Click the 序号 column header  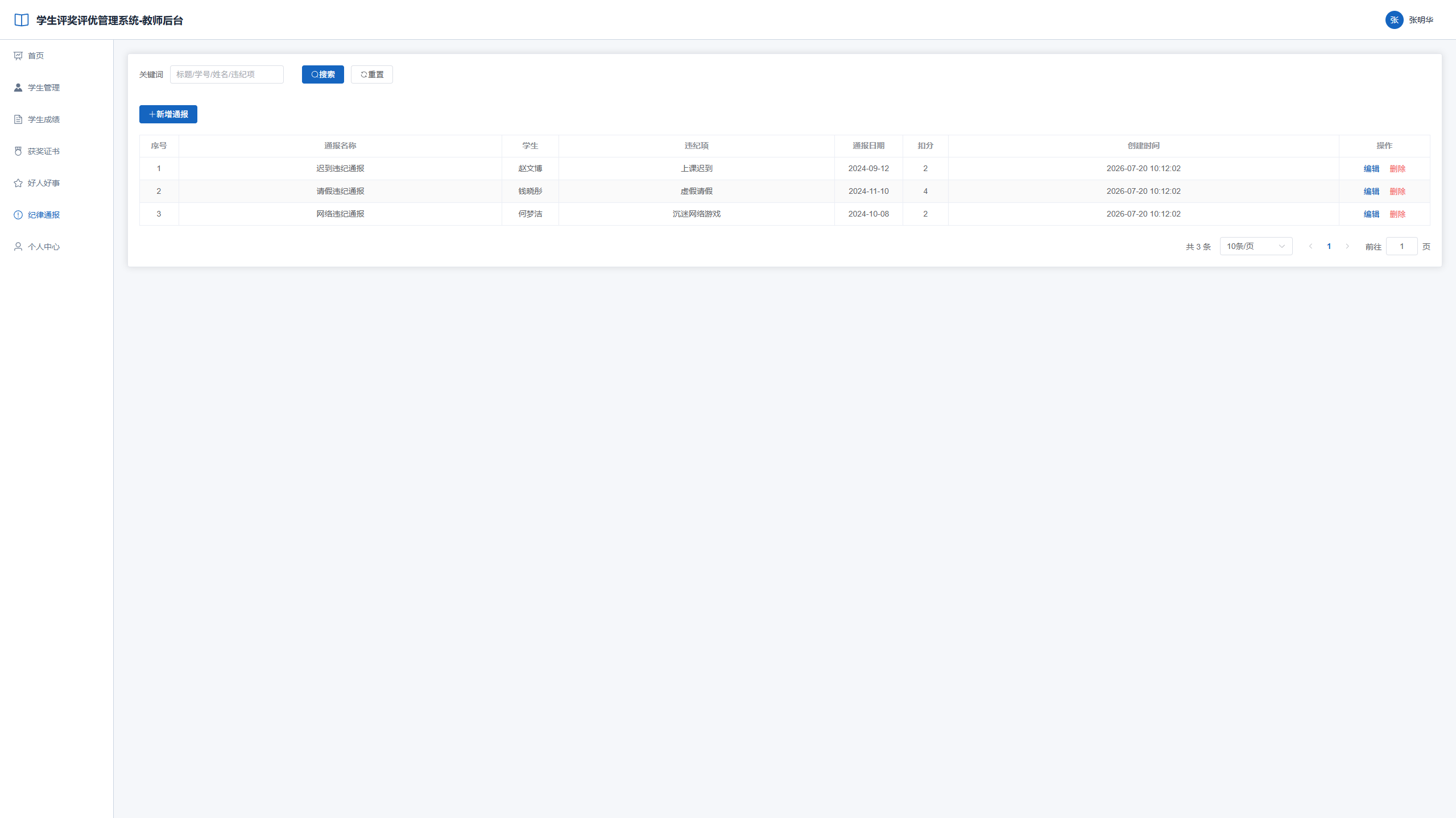click(x=159, y=146)
